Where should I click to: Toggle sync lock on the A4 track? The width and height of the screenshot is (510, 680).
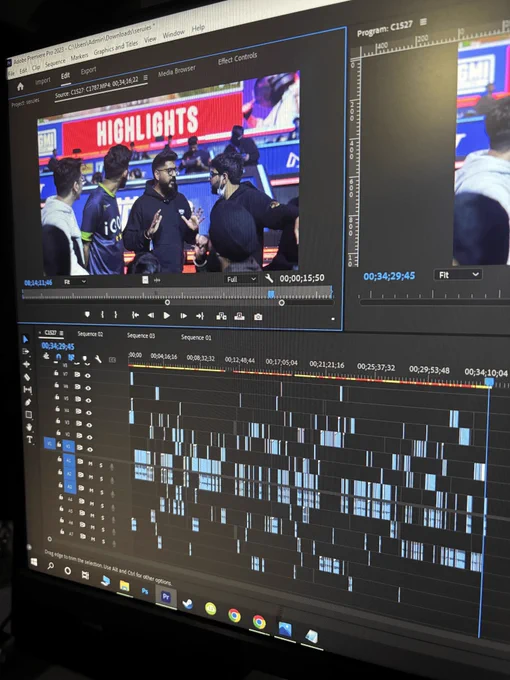[x=81, y=502]
